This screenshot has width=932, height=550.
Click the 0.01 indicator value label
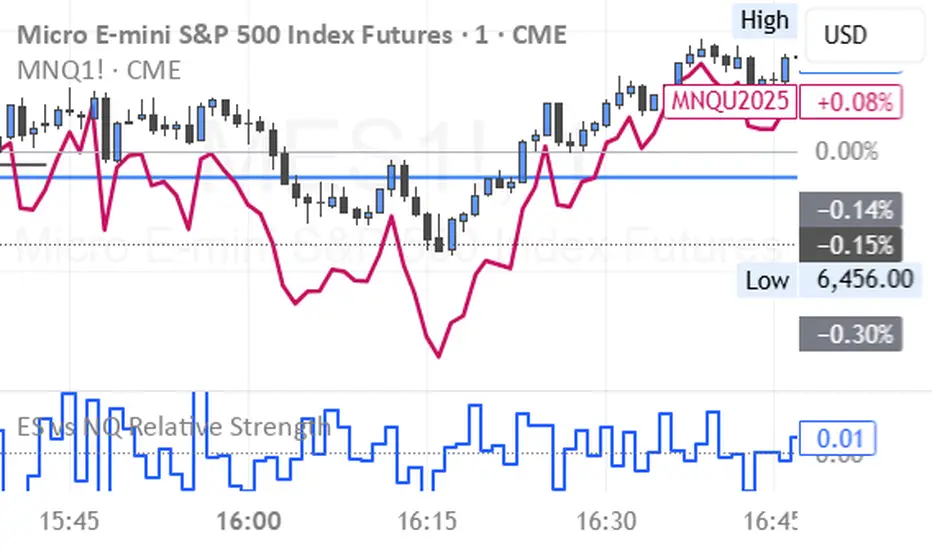[x=837, y=438]
